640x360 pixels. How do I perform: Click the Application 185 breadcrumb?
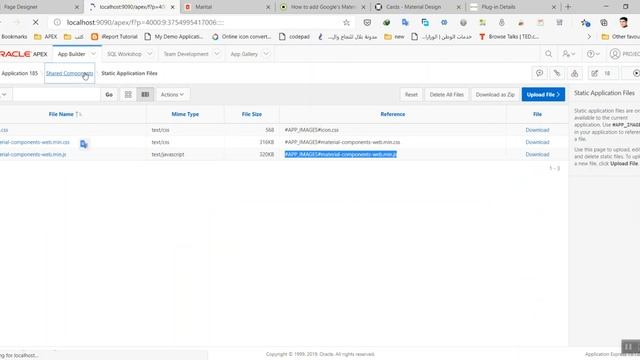tap(19, 73)
